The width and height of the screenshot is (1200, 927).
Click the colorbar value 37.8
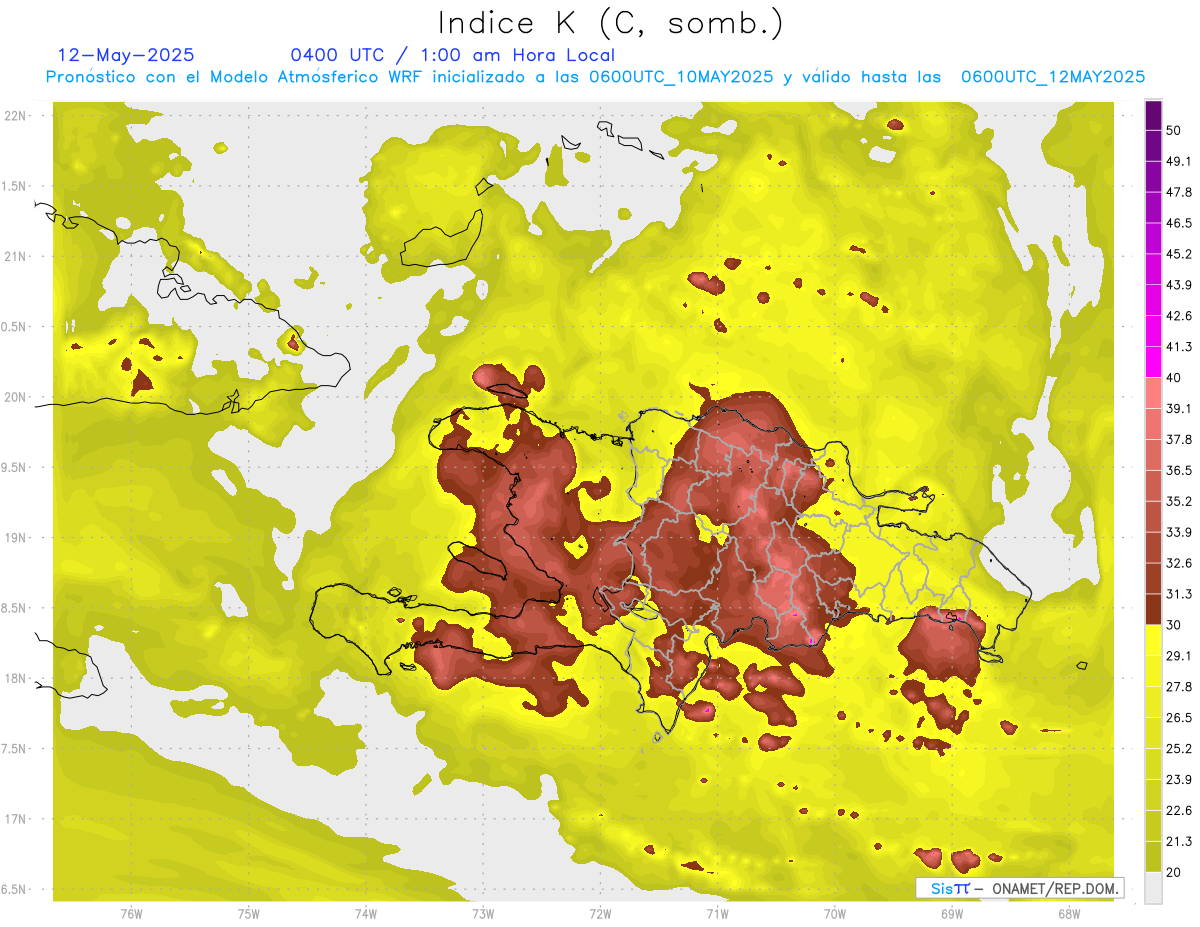click(x=1178, y=439)
